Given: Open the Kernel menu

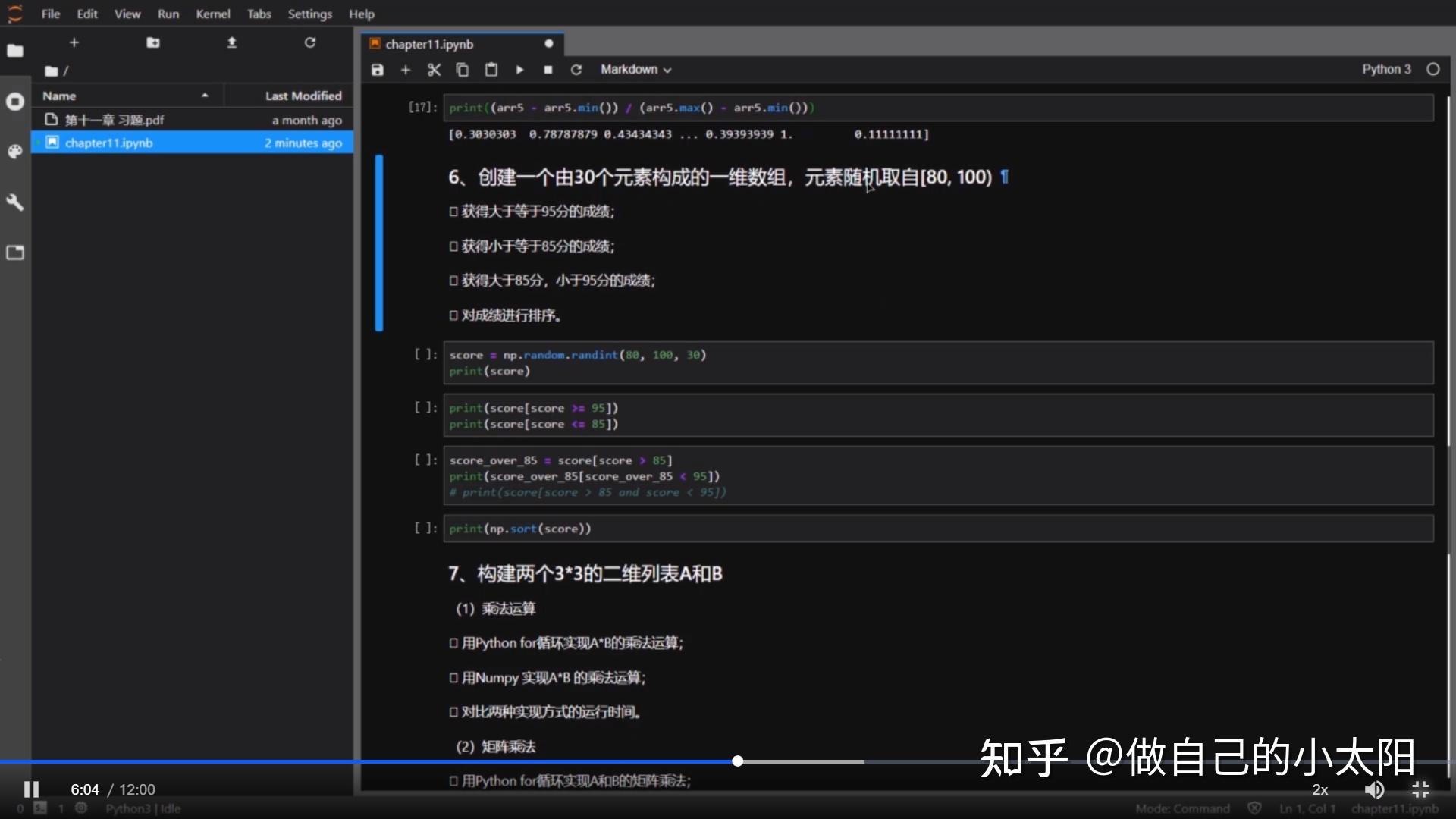Looking at the screenshot, I should 212,14.
